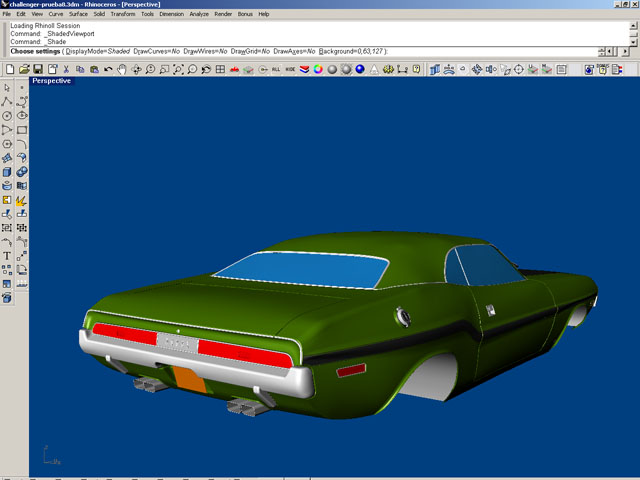
Task: Select the Boolean union spheres tool
Action: (x=22, y=172)
